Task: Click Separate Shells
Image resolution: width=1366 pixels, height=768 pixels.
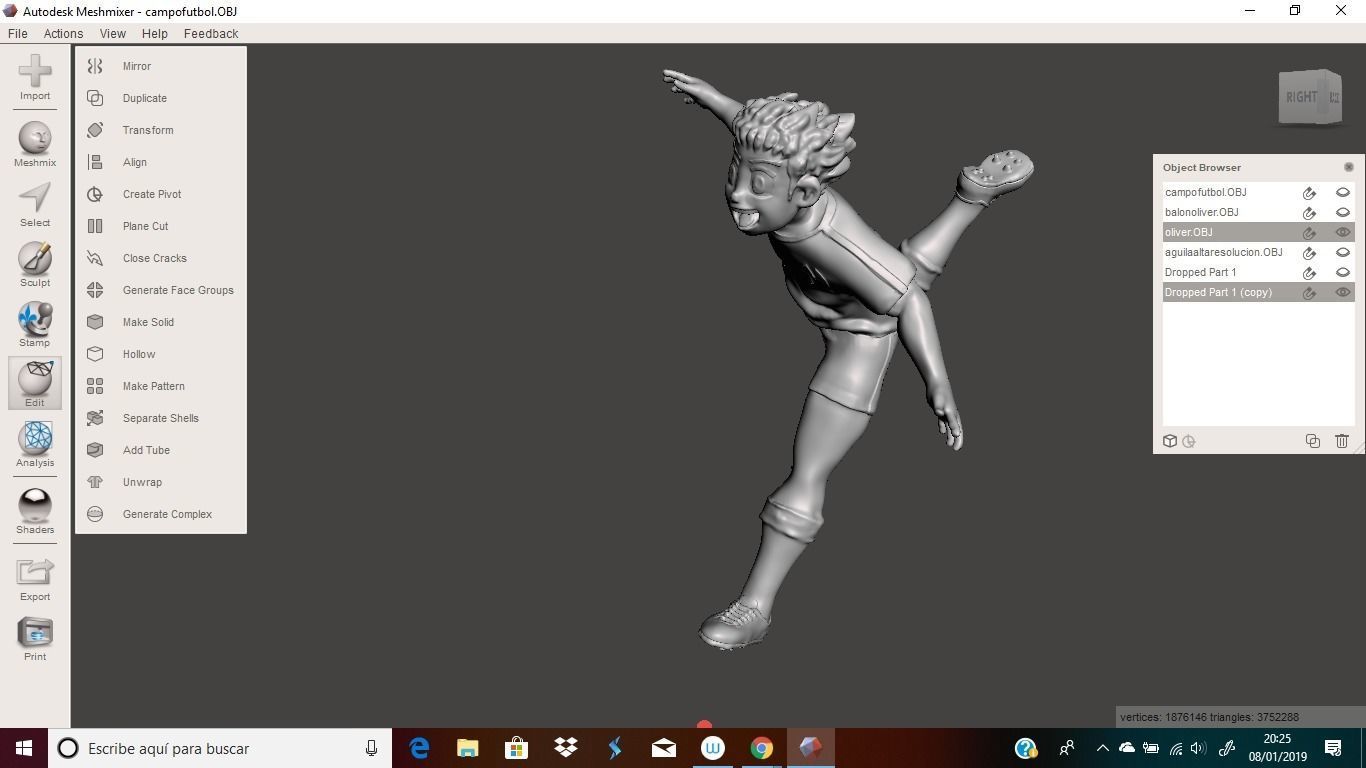Action: [161, 418]
